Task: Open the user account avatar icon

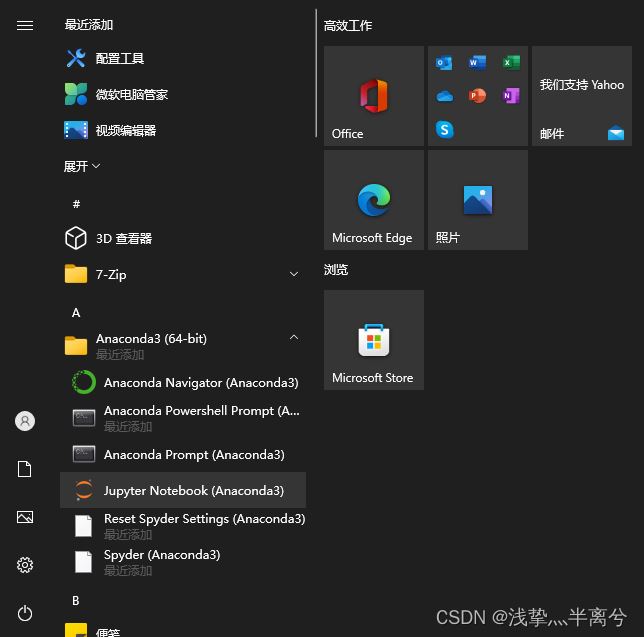Action: (25, 421)
